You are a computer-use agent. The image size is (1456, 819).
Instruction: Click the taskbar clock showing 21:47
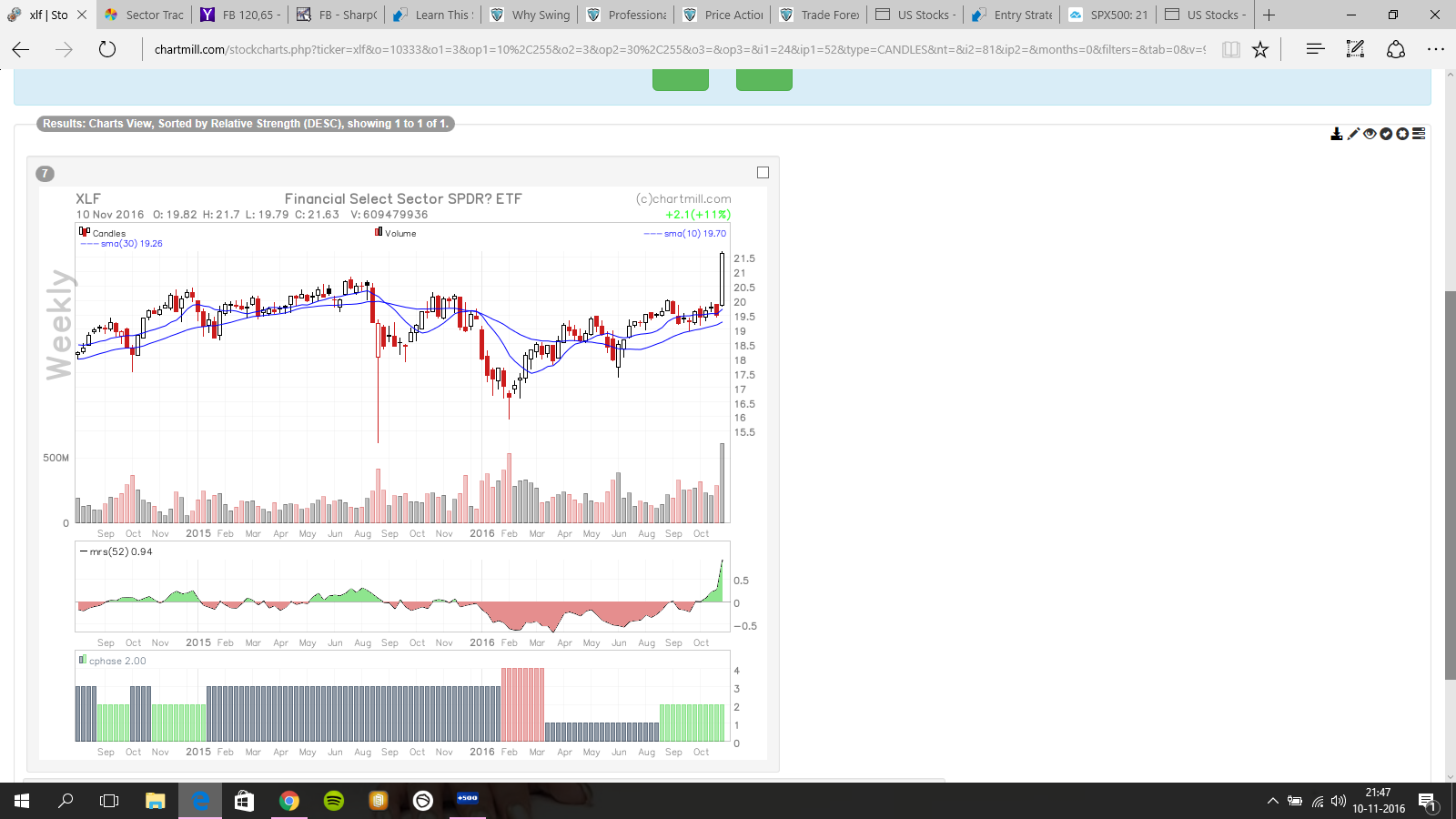tap(1379, 801)
